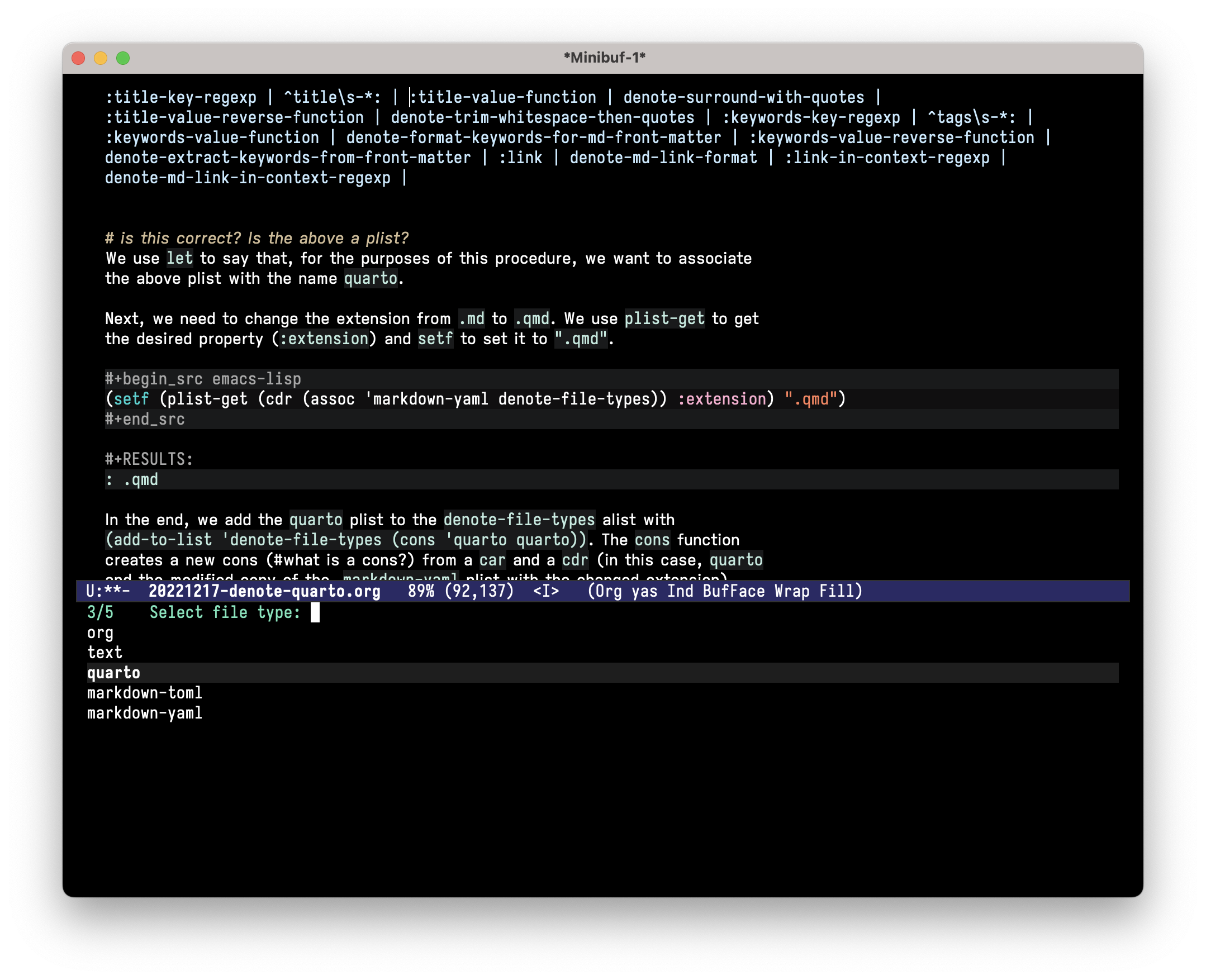Click inline code 'cdr' in last paragraph
Screen dimensions: 1206x980
click(x=575, y=560)
